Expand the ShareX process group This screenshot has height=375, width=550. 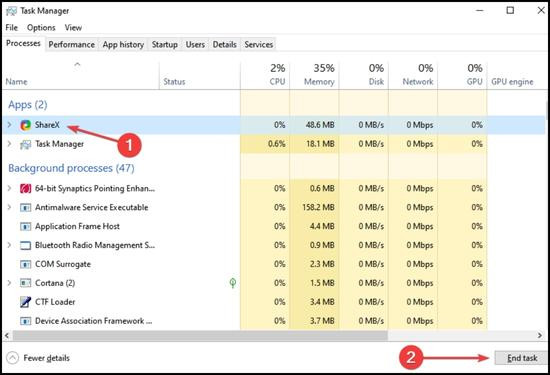point(9,125)
